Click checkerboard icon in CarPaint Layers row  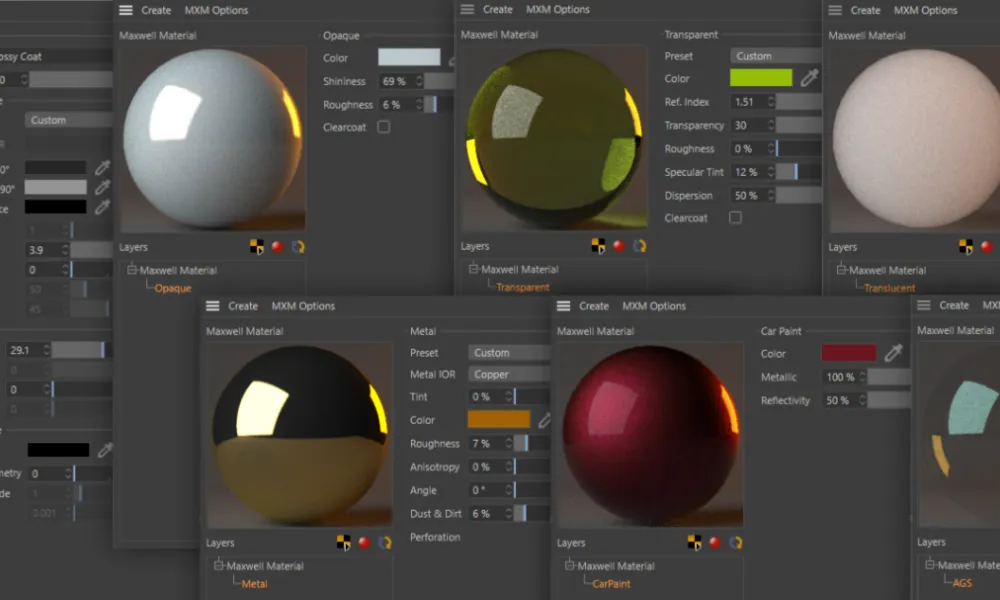[x=694, y=542]
